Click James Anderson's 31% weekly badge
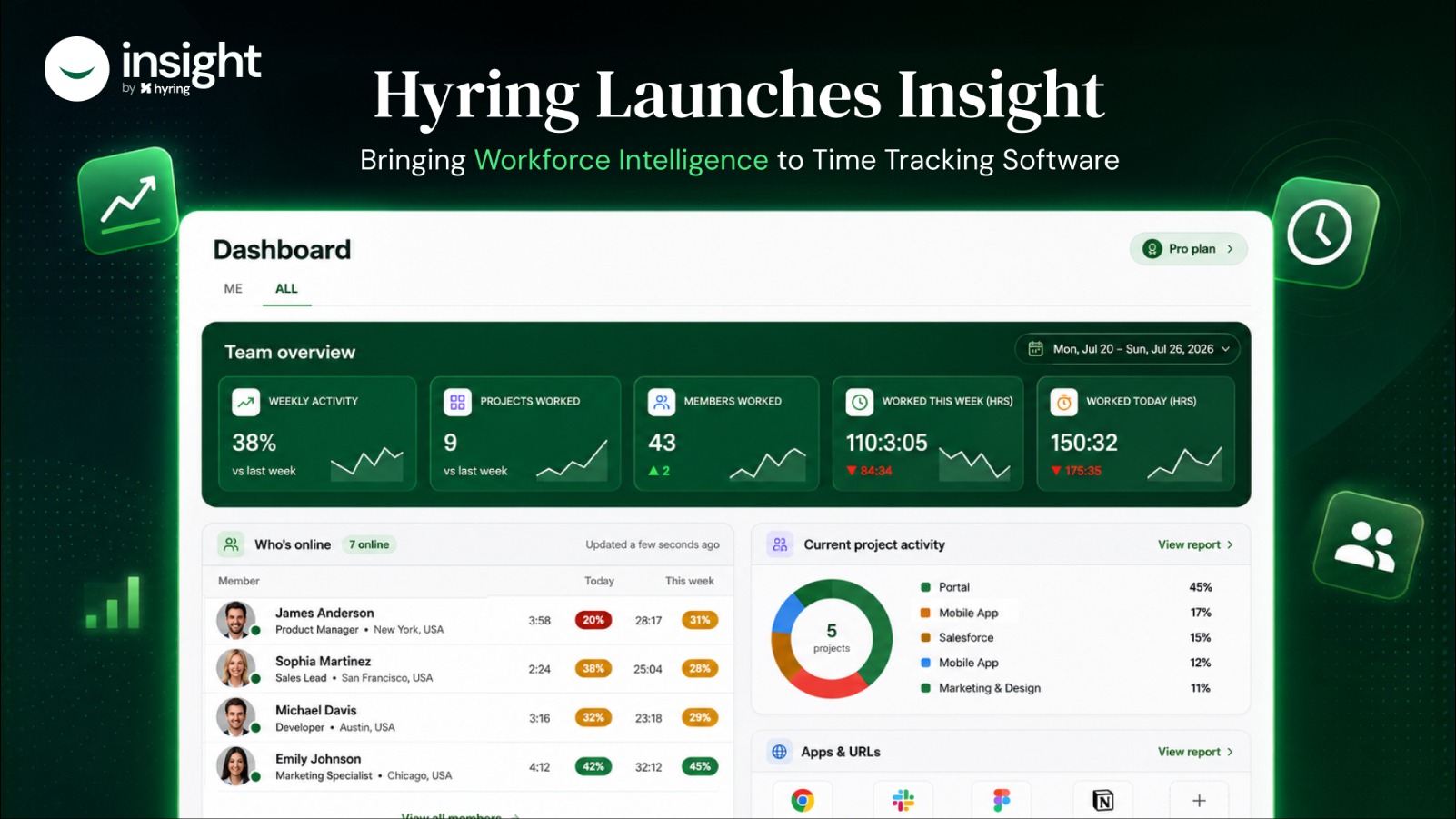 700,620
